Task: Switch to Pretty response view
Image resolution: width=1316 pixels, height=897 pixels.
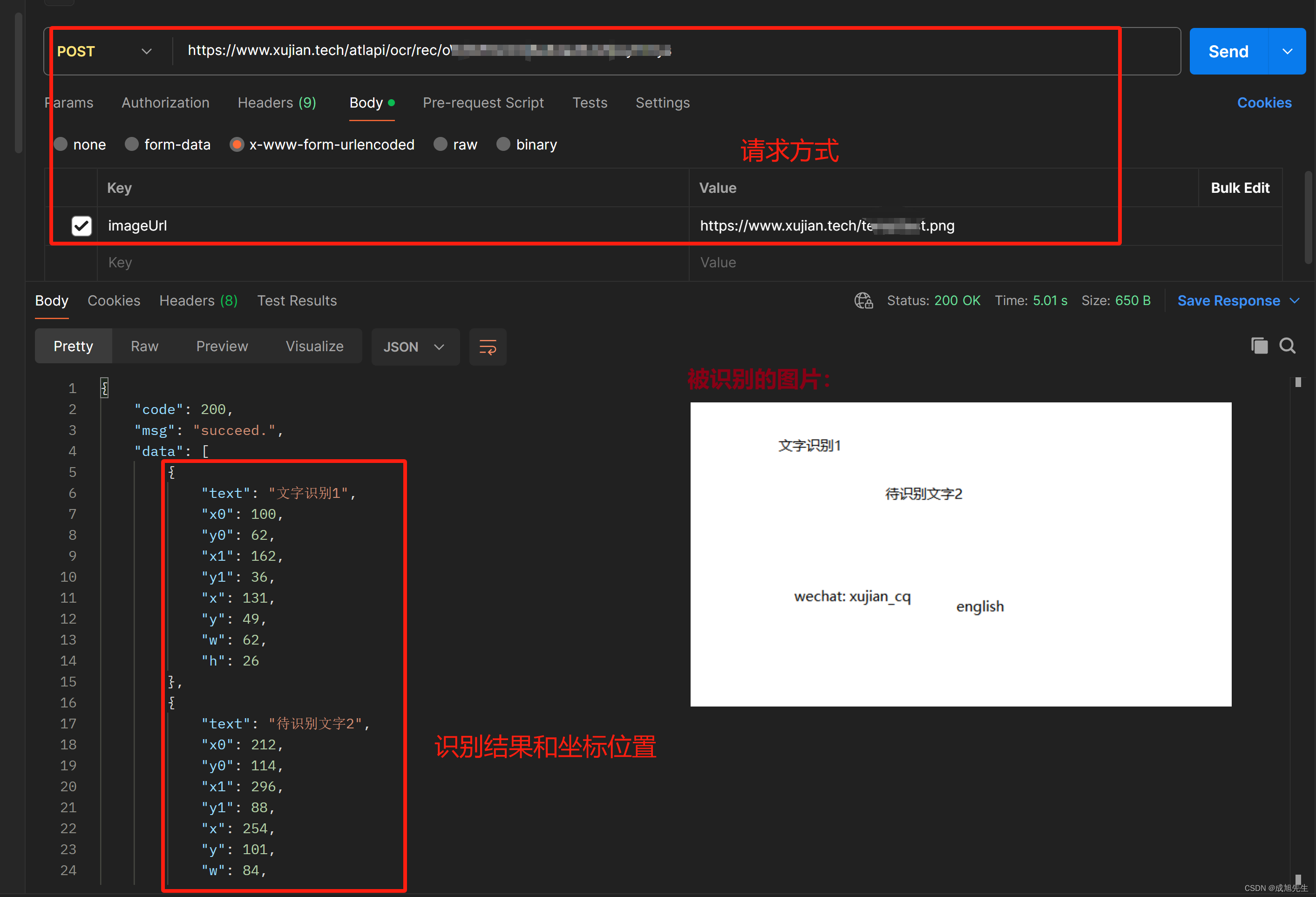Action: (73, 346)
